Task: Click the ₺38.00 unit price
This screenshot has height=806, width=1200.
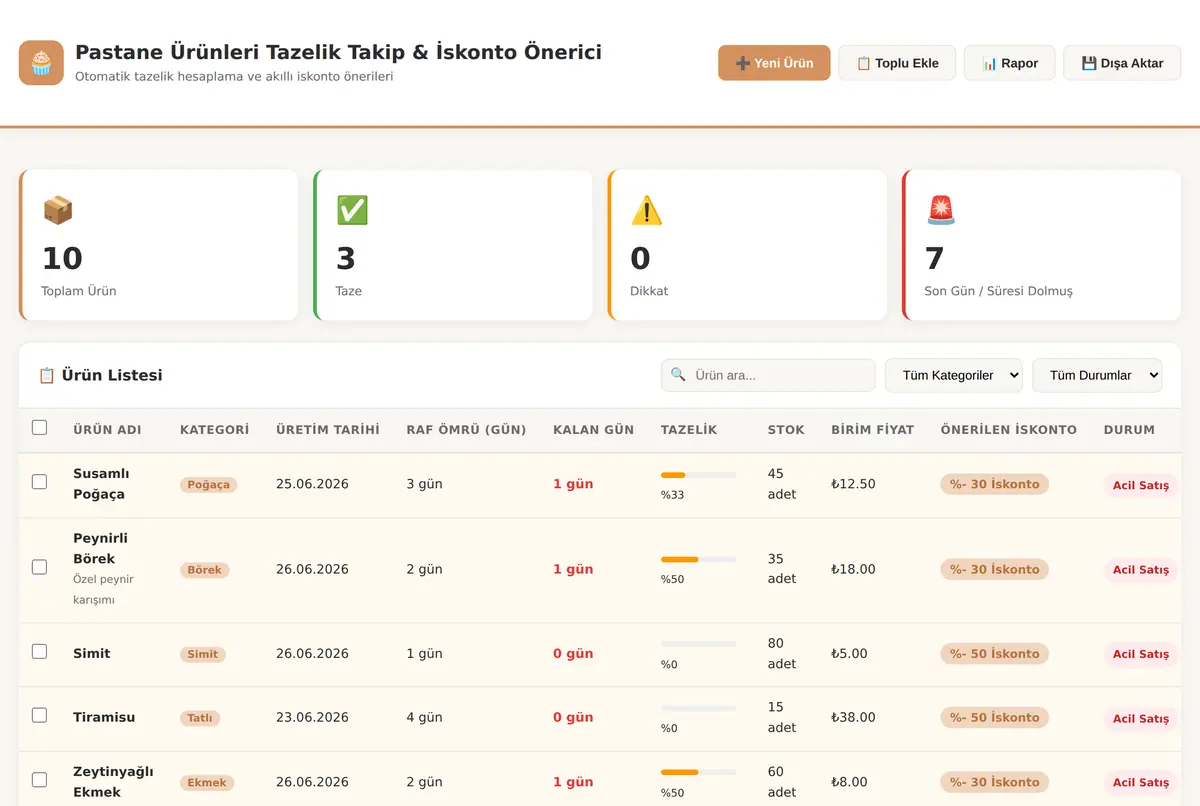Action: (853, 718)
